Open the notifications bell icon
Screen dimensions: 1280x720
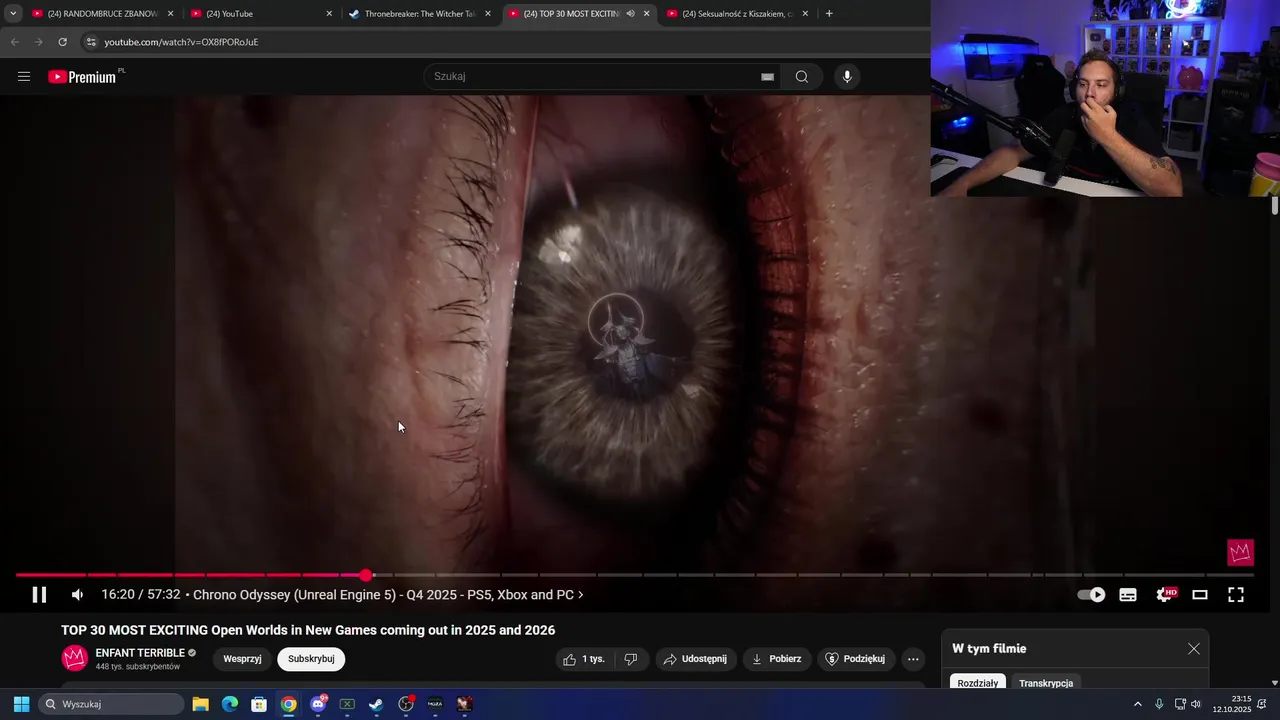1262,704
